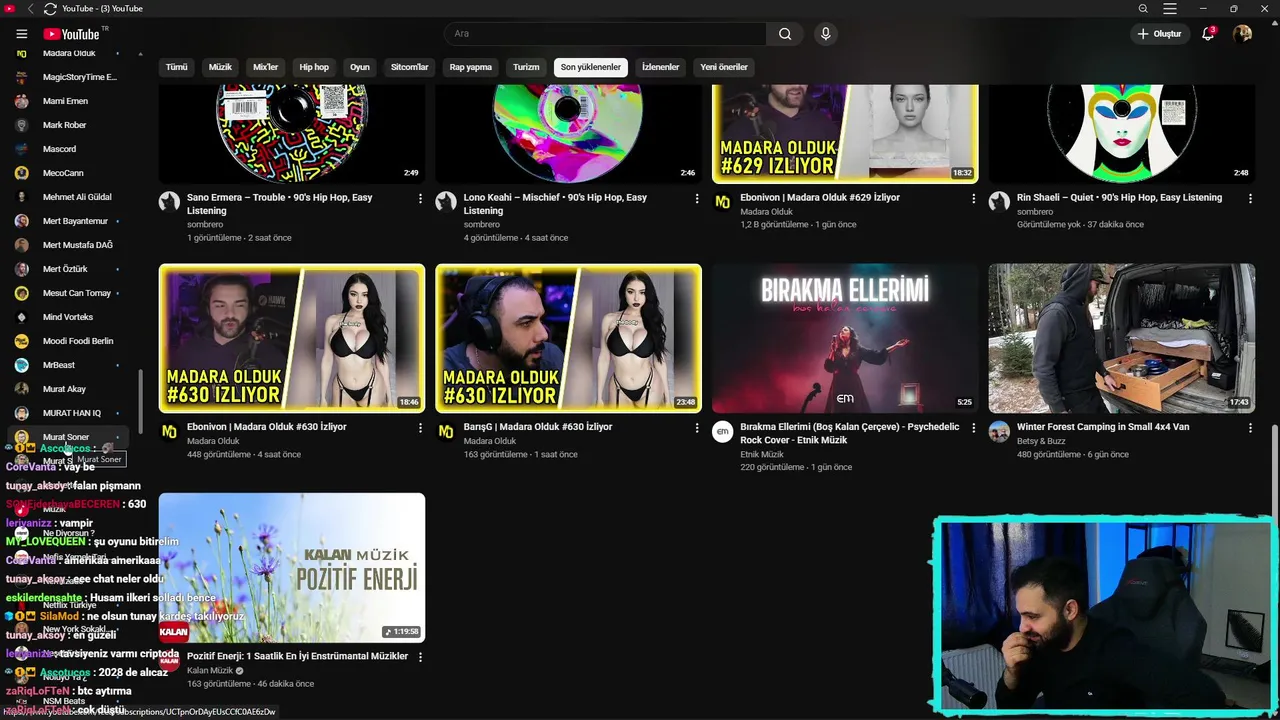Click the magnifier search button
1280x720 pixels.
click(x=785, y=34)
